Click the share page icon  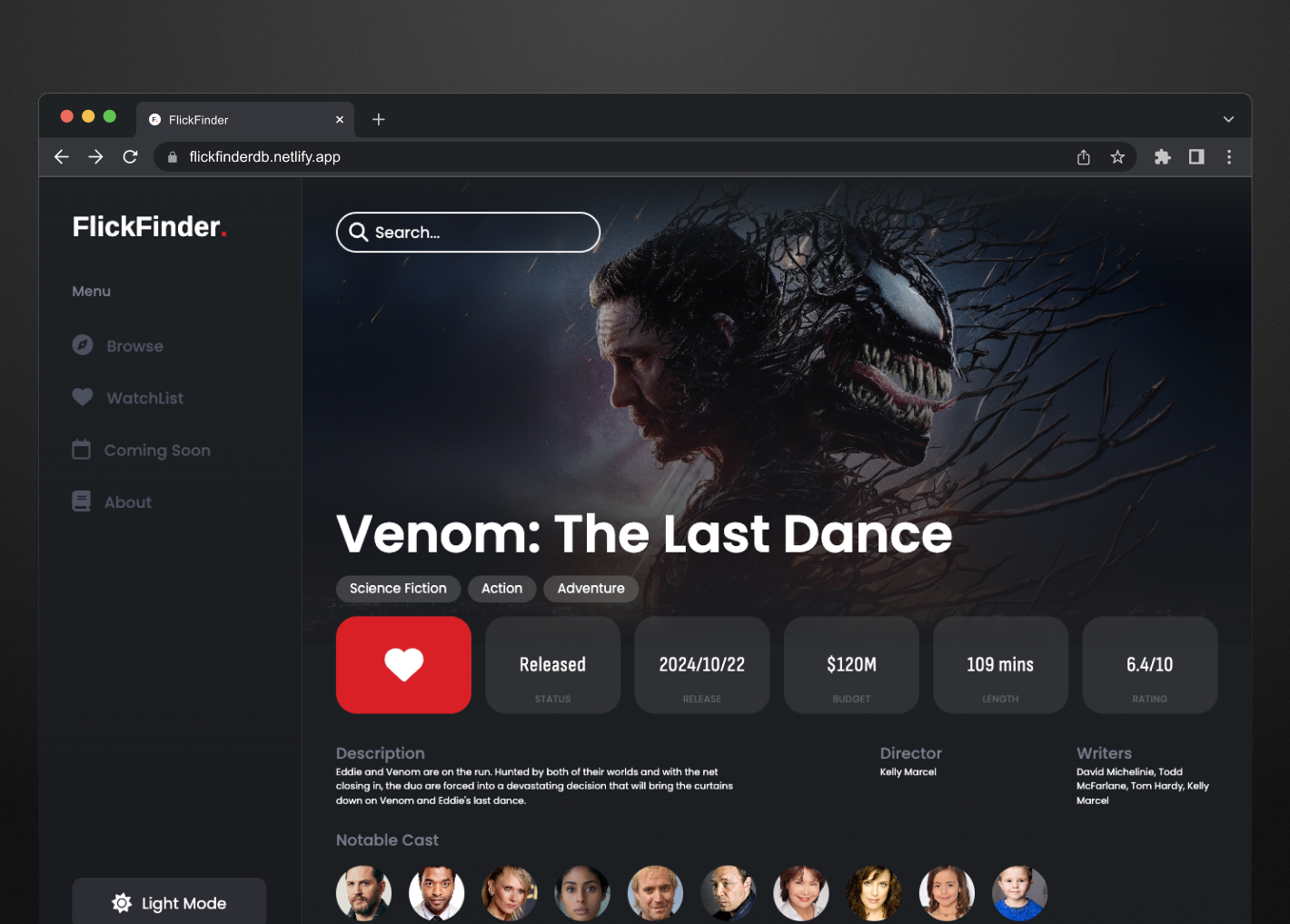tap(1084, 157)
